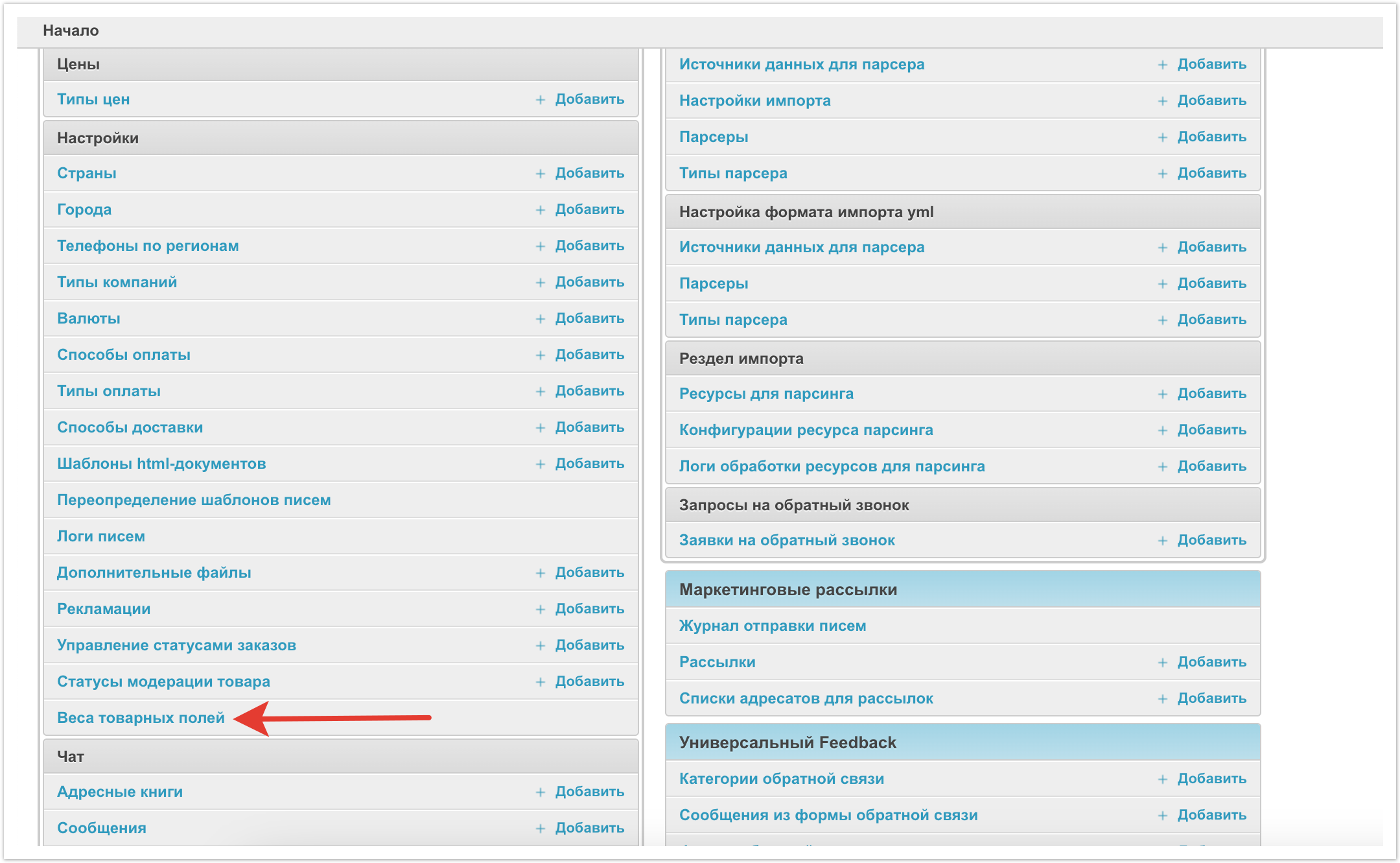This screenshot has width=1400, height=863.
Task: Open Переопределение шаблонов писем
Action: [194, 500]
